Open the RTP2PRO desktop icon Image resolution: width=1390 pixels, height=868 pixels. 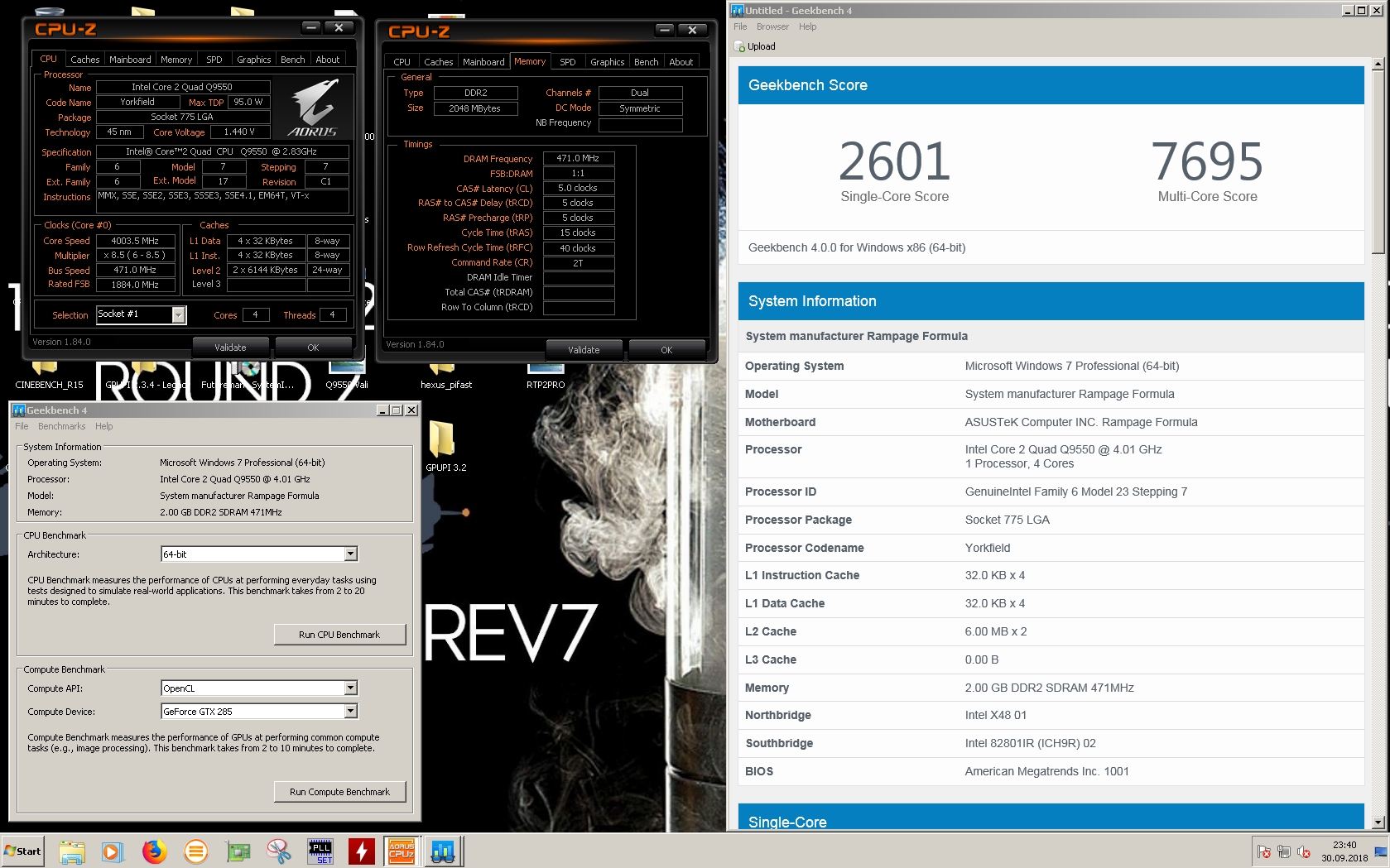coord(546,376)
